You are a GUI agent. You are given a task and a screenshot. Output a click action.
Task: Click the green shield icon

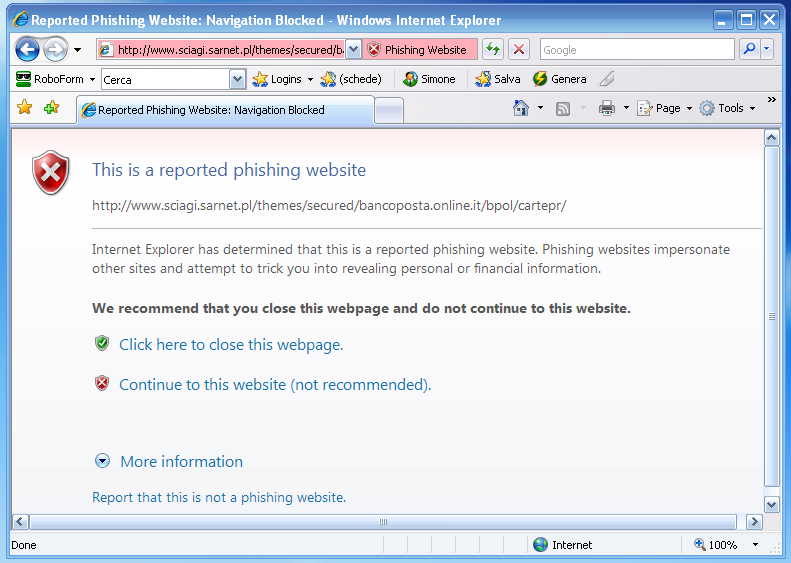102,344
